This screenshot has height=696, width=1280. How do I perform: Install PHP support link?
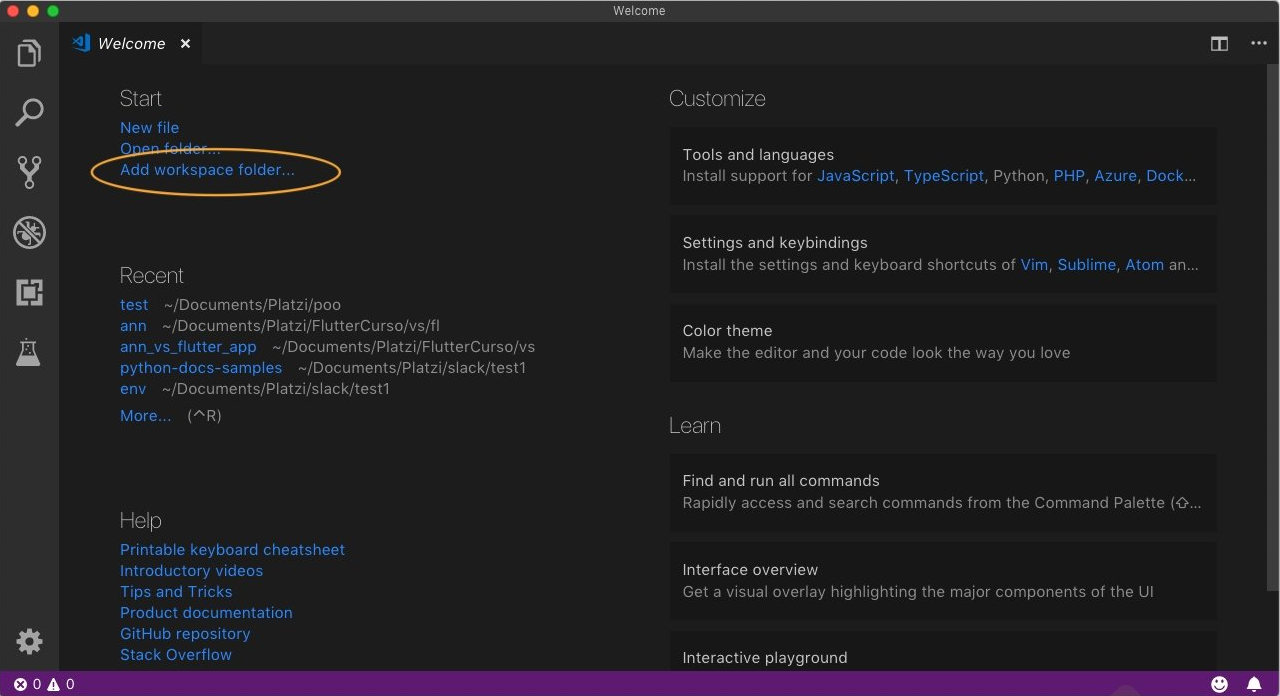[x=1069, y=176]
